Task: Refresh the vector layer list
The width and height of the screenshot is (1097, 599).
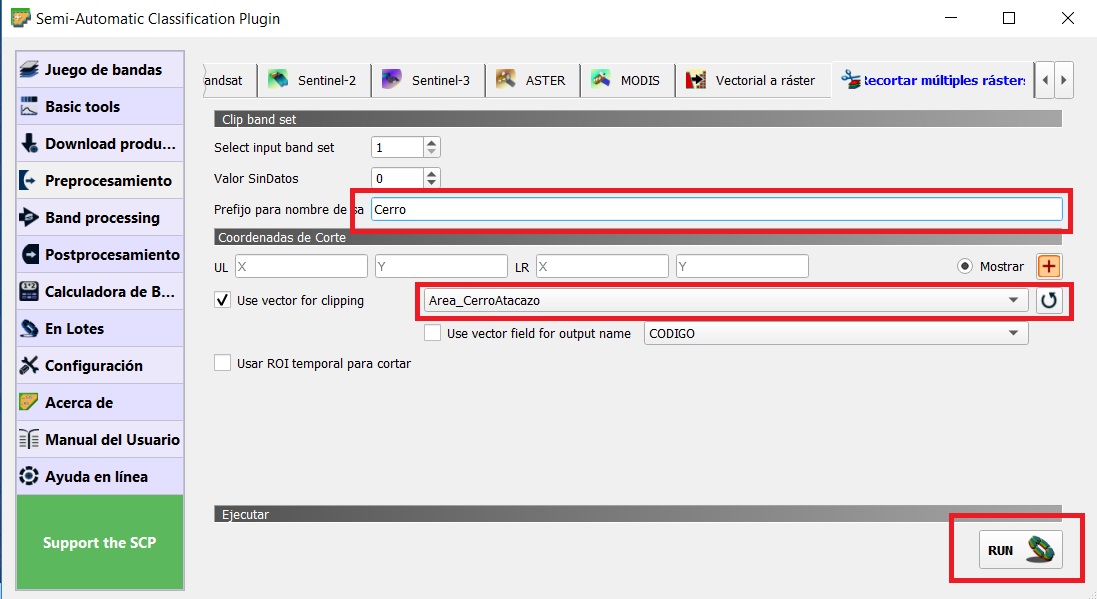Action: [x=1049, y=300]
